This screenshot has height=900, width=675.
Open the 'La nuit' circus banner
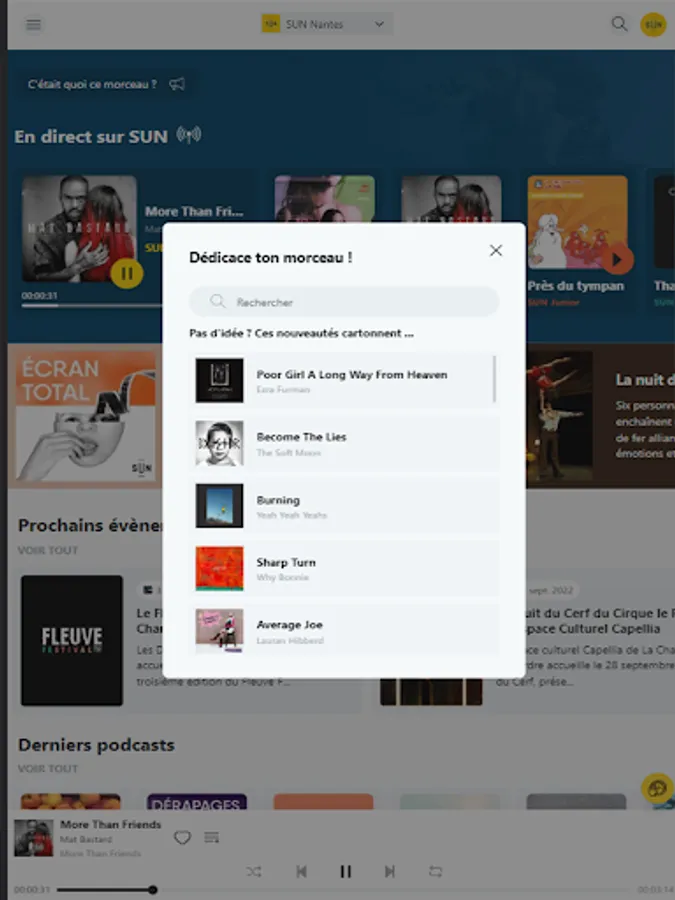pos(600,416)
